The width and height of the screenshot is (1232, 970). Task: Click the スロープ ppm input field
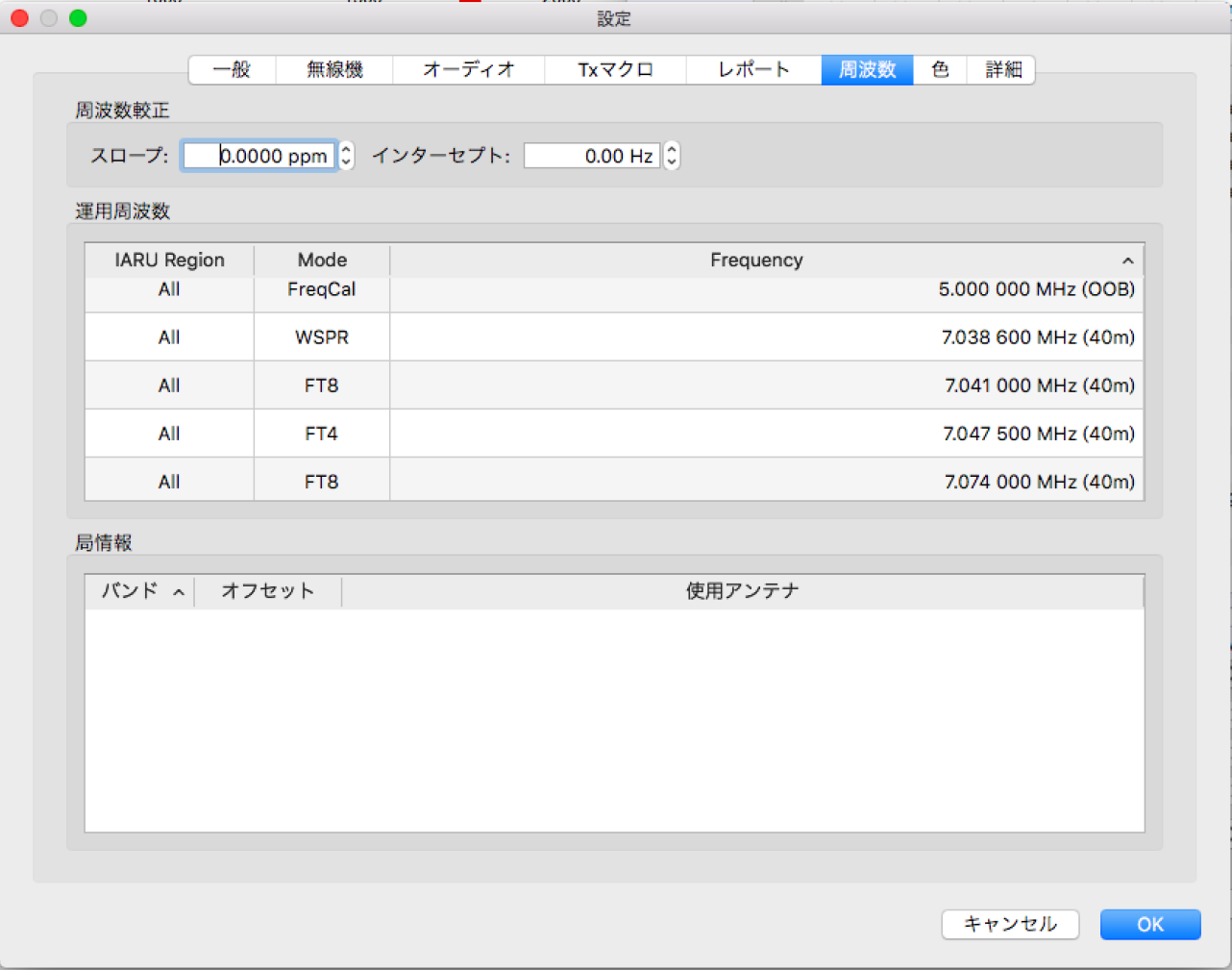pos(259,156)
